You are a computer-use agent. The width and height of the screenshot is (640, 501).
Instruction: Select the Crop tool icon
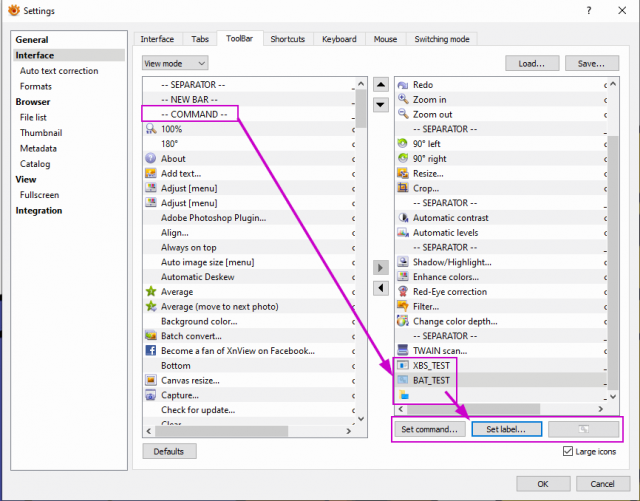pos(403,188)
